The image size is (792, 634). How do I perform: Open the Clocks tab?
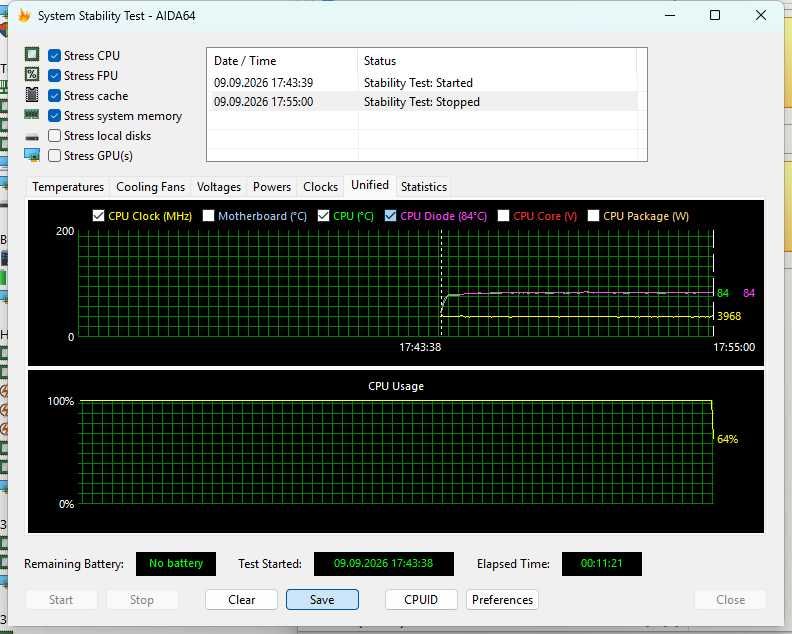(x=320, y=187)
